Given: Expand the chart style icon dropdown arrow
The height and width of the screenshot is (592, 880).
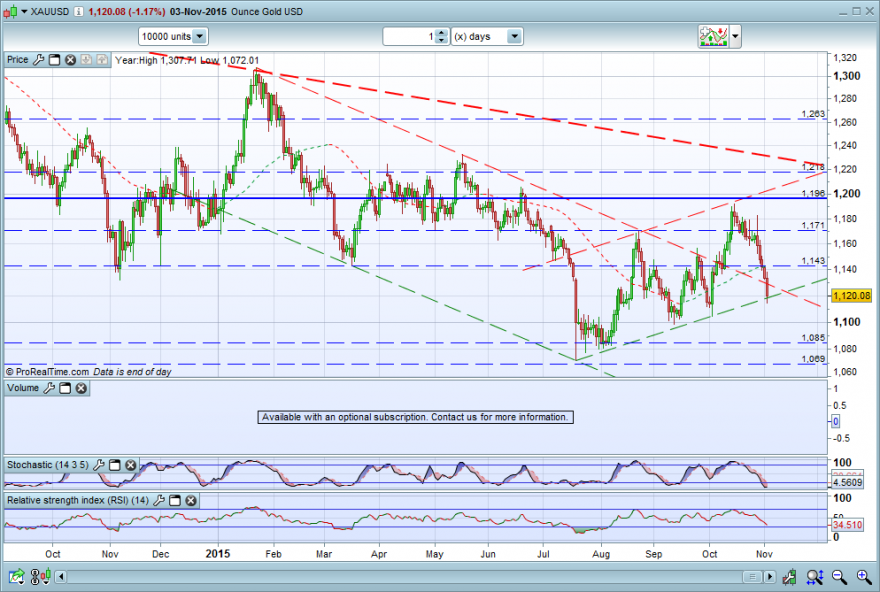Looking at the screenshot, I should pos(735,36).
